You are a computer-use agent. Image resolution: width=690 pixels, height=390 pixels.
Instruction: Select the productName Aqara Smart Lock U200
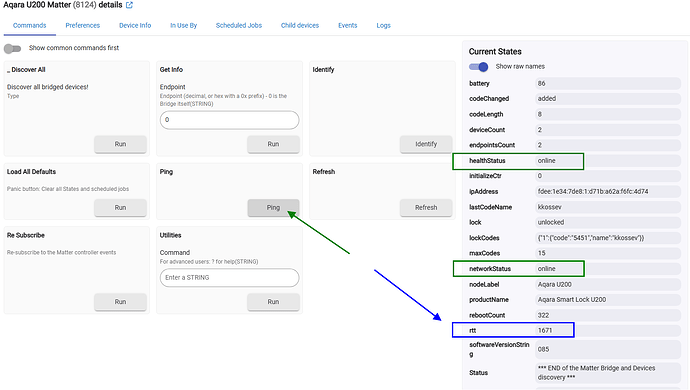point(608,299)
